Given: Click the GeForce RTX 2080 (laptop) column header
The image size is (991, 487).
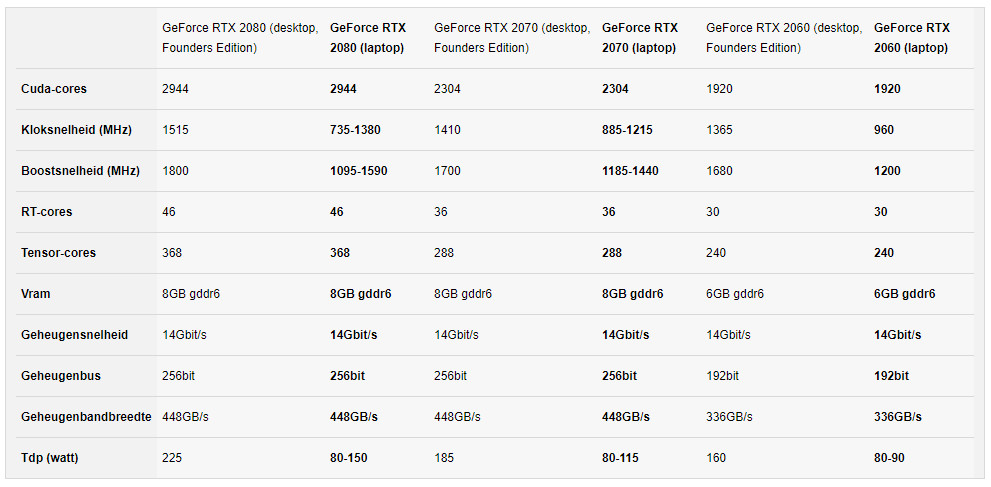Looking at the screenshot, I should click(368, 38).
